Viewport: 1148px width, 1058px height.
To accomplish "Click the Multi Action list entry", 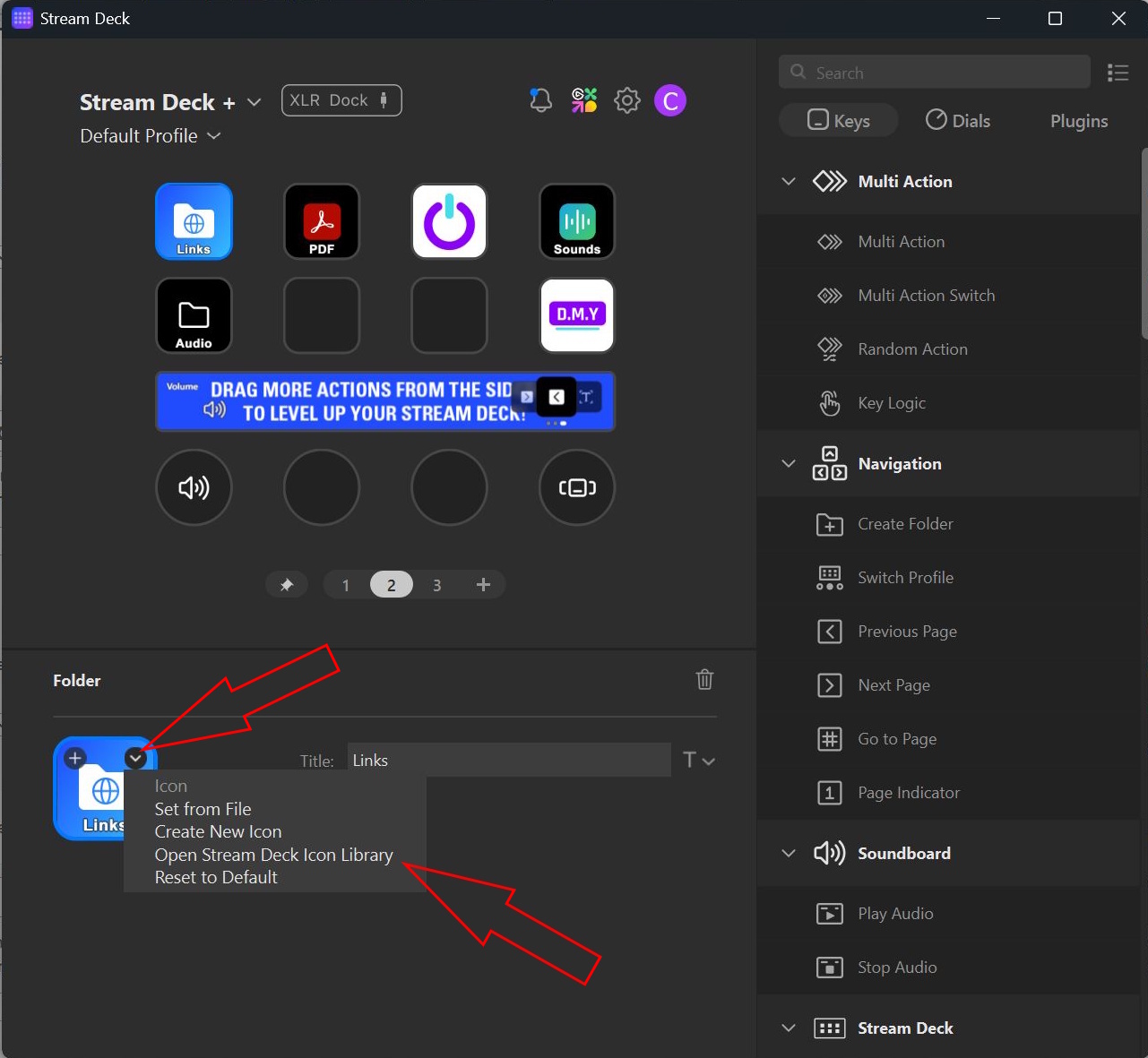I will pyautogui.click(x=948, y=242).
